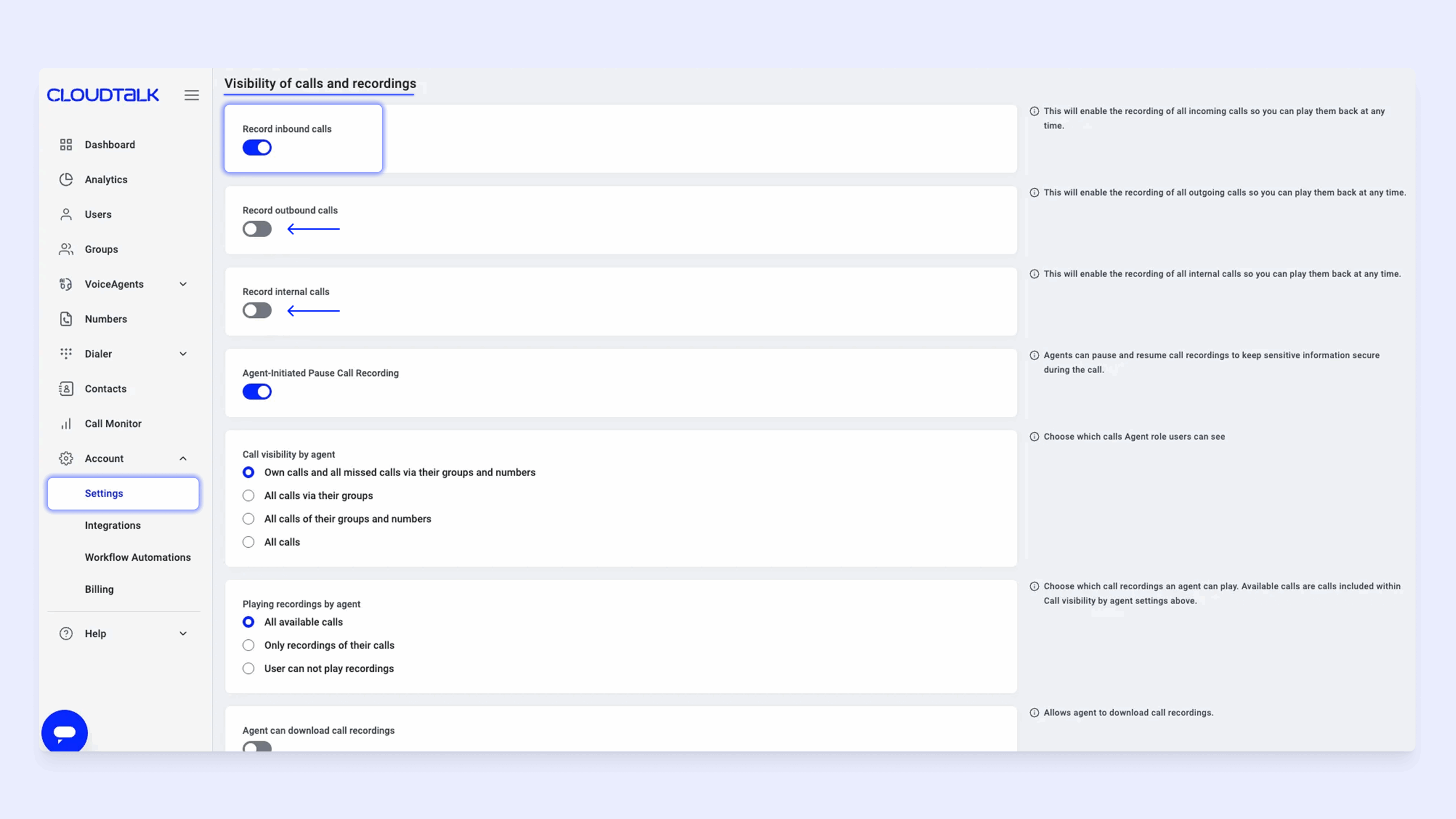Click the hamburger menu icon
The height and width of the screenshot is (819, 1456).
click(x=192, y=95)
